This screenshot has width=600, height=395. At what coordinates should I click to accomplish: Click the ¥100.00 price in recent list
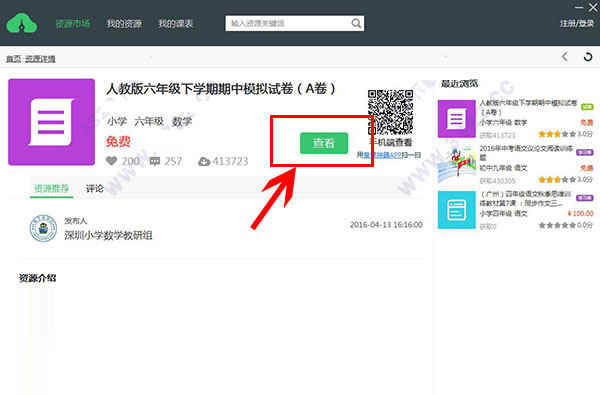pos(580,213)
